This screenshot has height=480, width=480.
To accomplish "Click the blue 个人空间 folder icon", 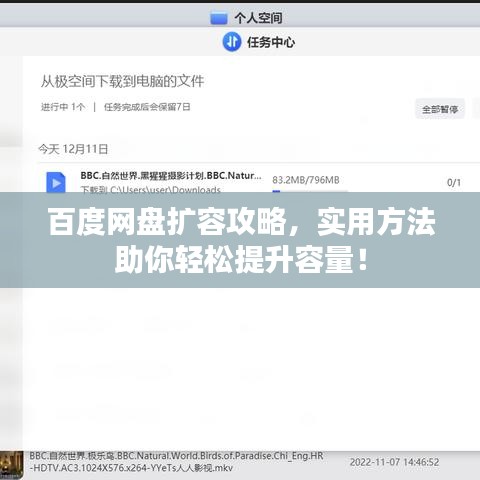I will point(219,18).
